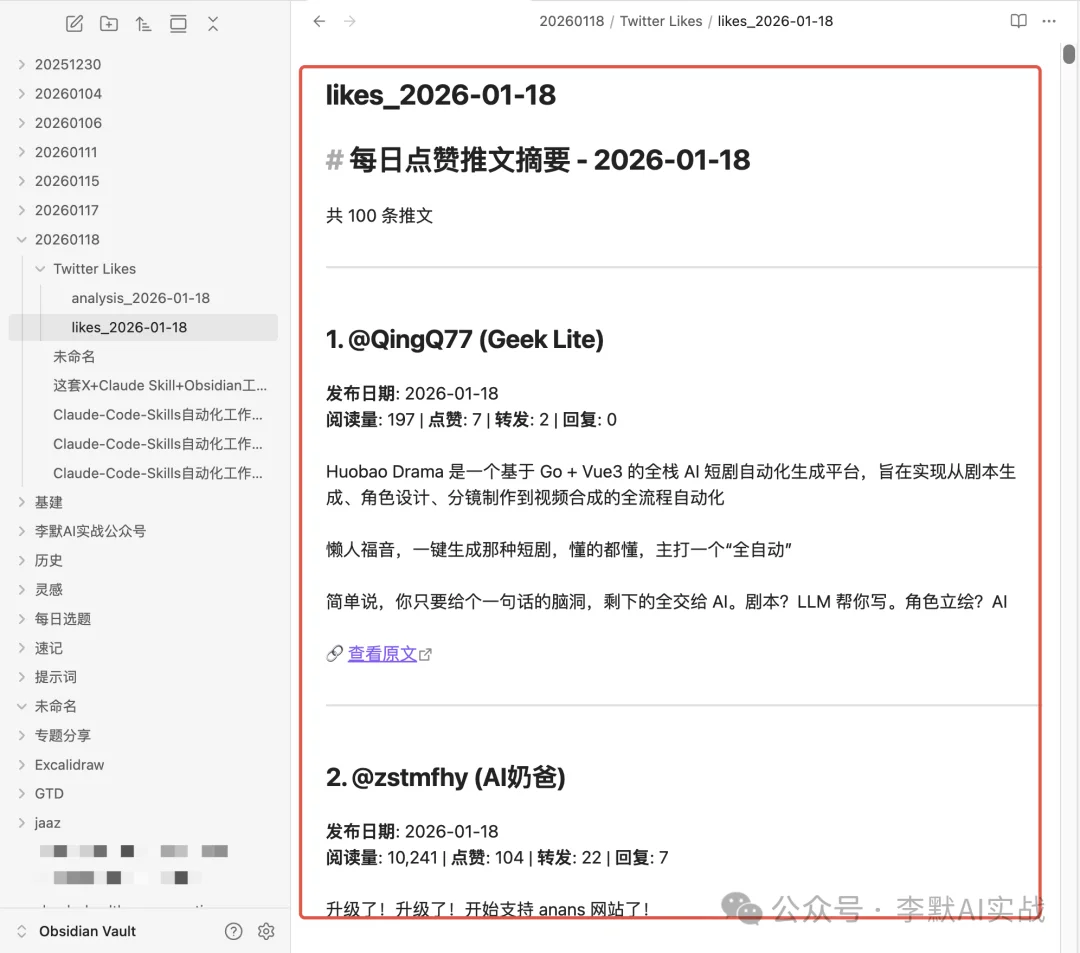Click the 20260118 breadcrumb in header
This screenshot has width=1080, height=953.
(571, 21)
